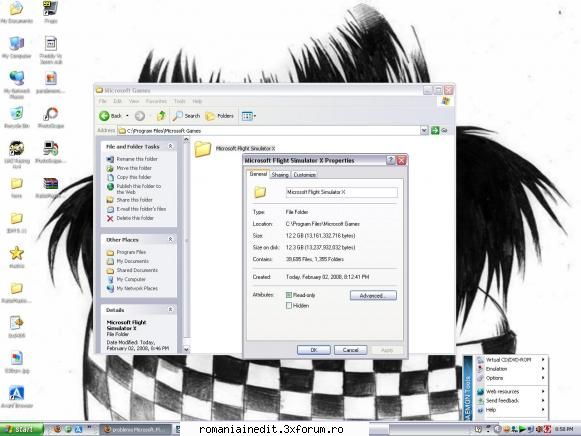
Task: Select the Avant Browser desktop icon
Action: pos(17,396)
